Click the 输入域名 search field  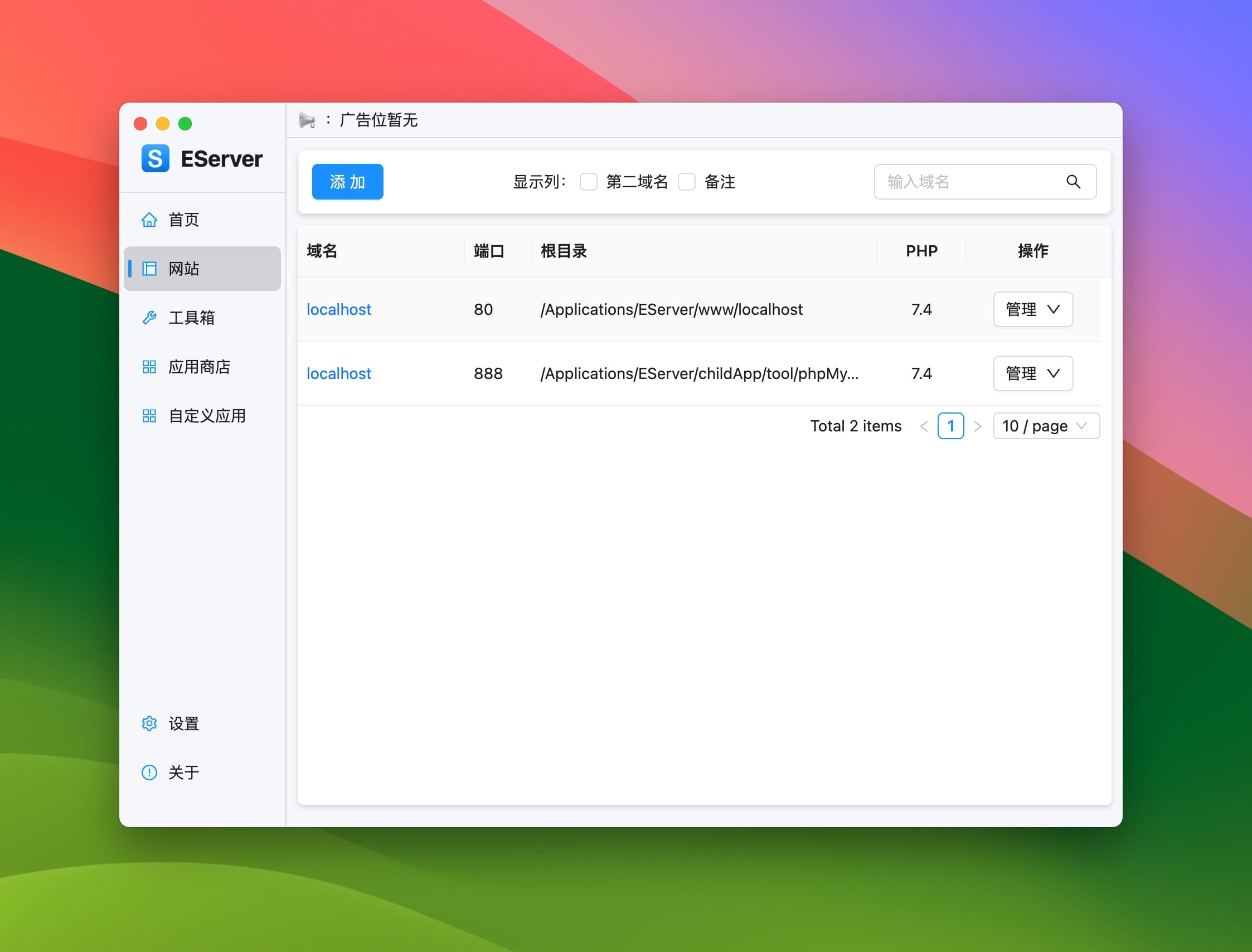pyautogui.click(x=985, y=182)
